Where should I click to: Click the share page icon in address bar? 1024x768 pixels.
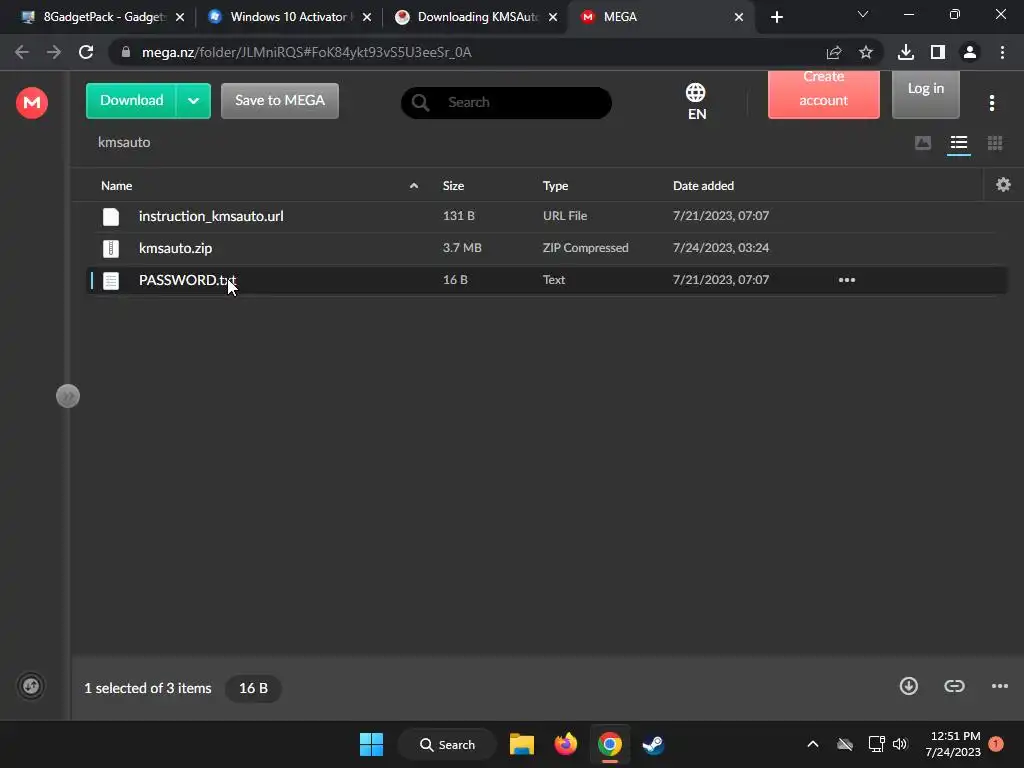[x=834, y=52]
